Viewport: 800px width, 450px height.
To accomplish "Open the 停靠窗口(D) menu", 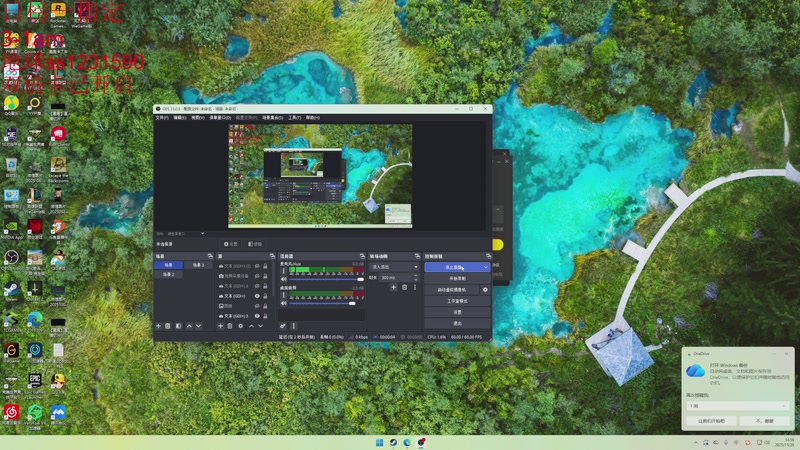I will pyautogui.click(x=220, y=118).
